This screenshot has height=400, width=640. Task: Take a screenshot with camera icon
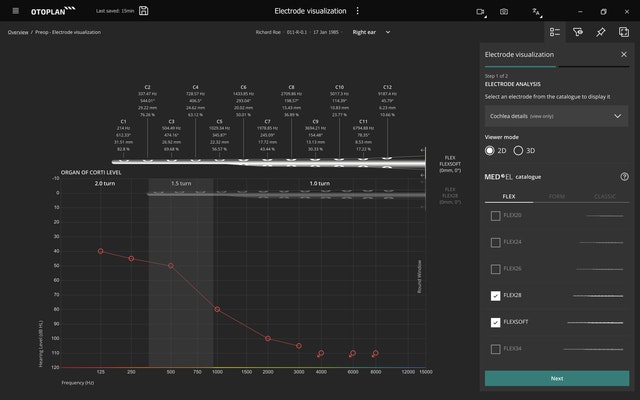pyautogui.click(x=504, y=11)
